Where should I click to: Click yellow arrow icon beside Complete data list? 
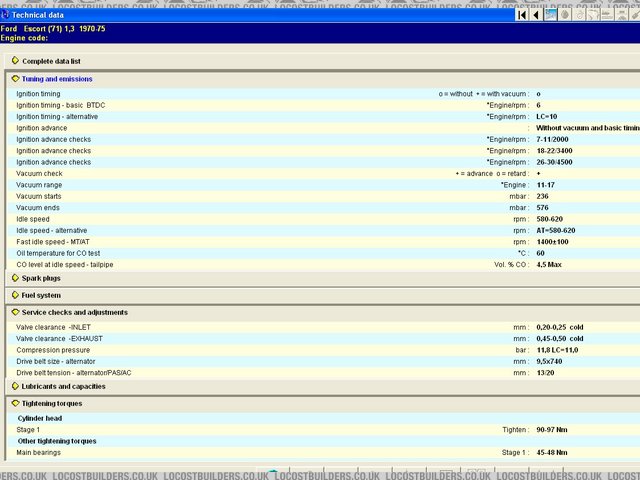(15, 61)
